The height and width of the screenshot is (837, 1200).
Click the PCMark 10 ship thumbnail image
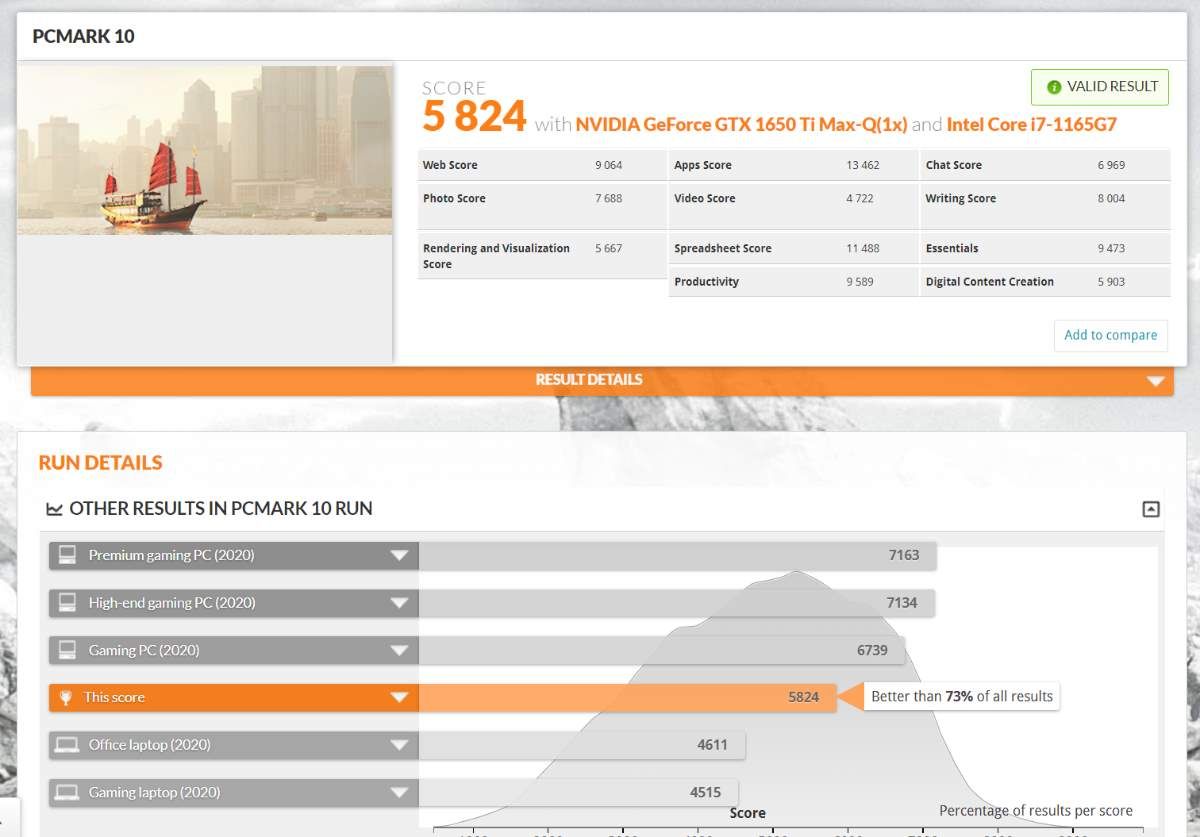(205, 150)
